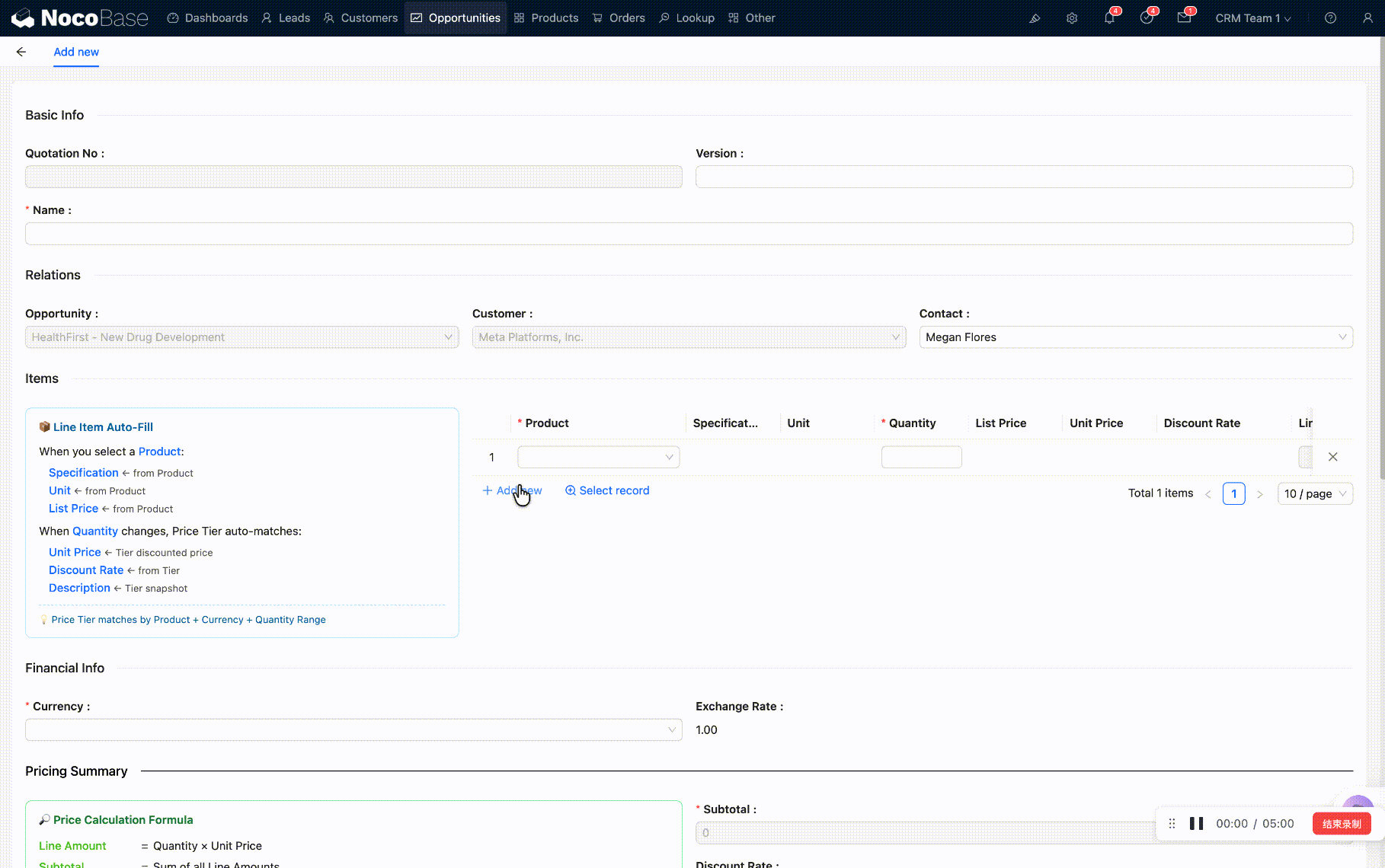Viewport: 1385px width, 868px height.
Task: Click the UI editor highlighter icon
Action: (x=1035, y=18)
